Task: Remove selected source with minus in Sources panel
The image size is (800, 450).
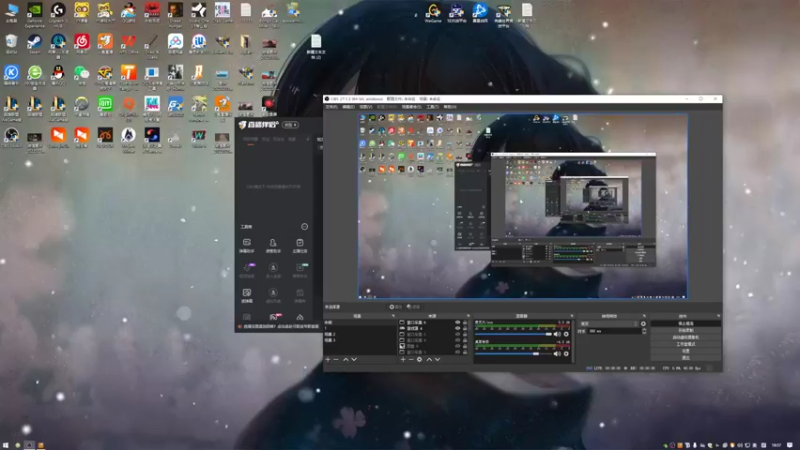Action: pyautogui.click(x=411, y=360)
